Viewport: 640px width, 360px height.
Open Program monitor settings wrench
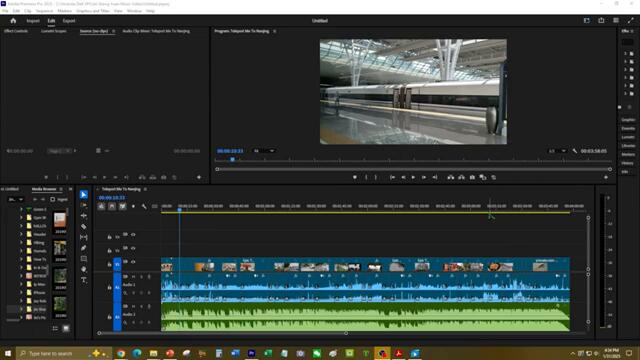coord(575,151)
